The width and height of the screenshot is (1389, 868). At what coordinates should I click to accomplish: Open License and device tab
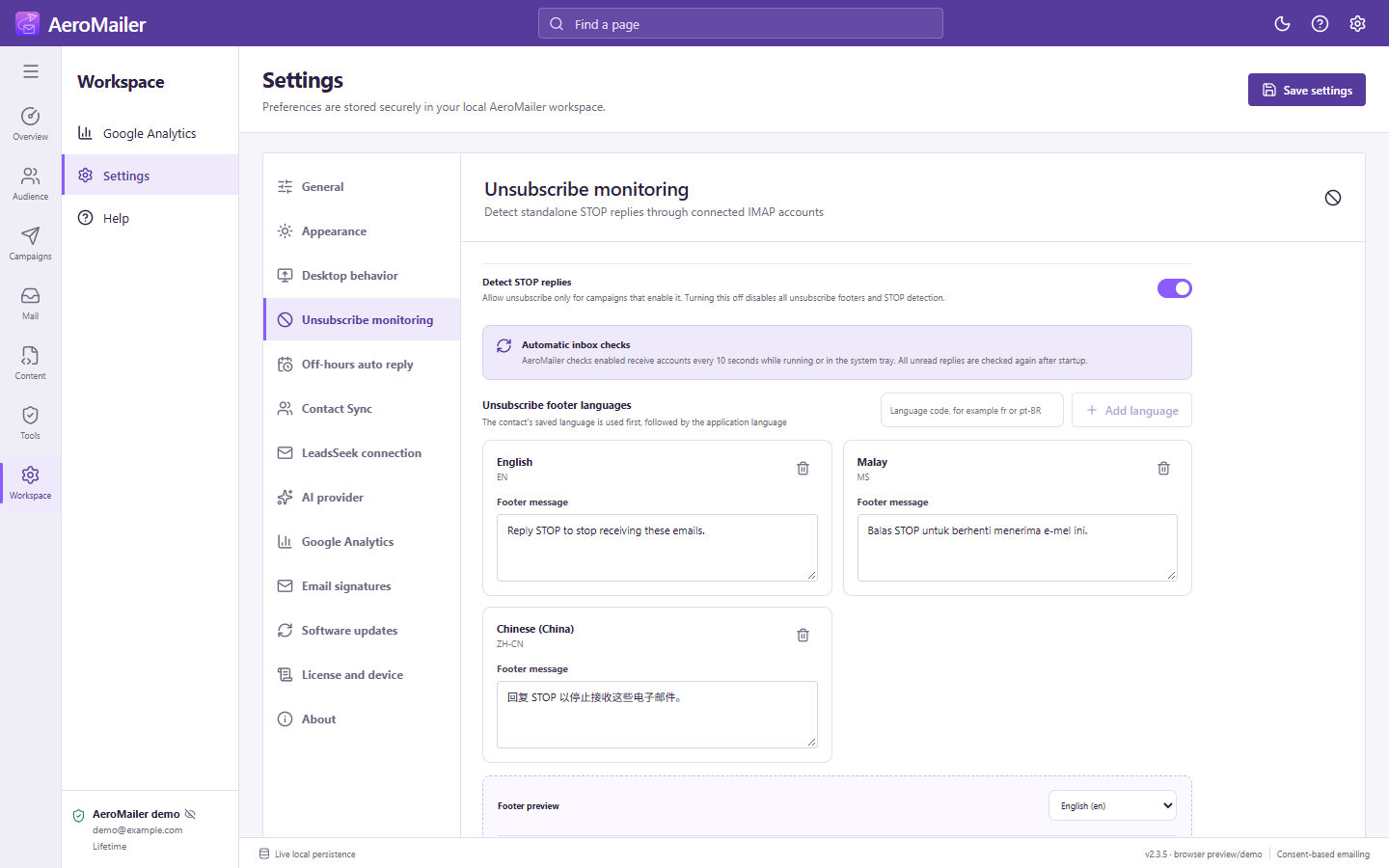pyautogui.click(x=362, y=675)
